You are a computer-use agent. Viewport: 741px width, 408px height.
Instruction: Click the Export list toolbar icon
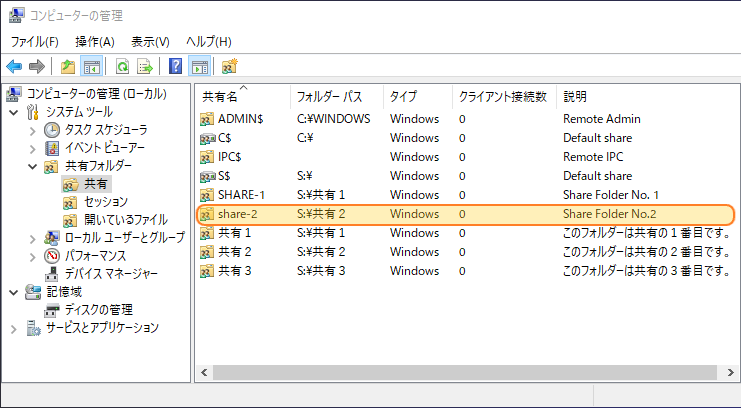(x=145, y=67)
